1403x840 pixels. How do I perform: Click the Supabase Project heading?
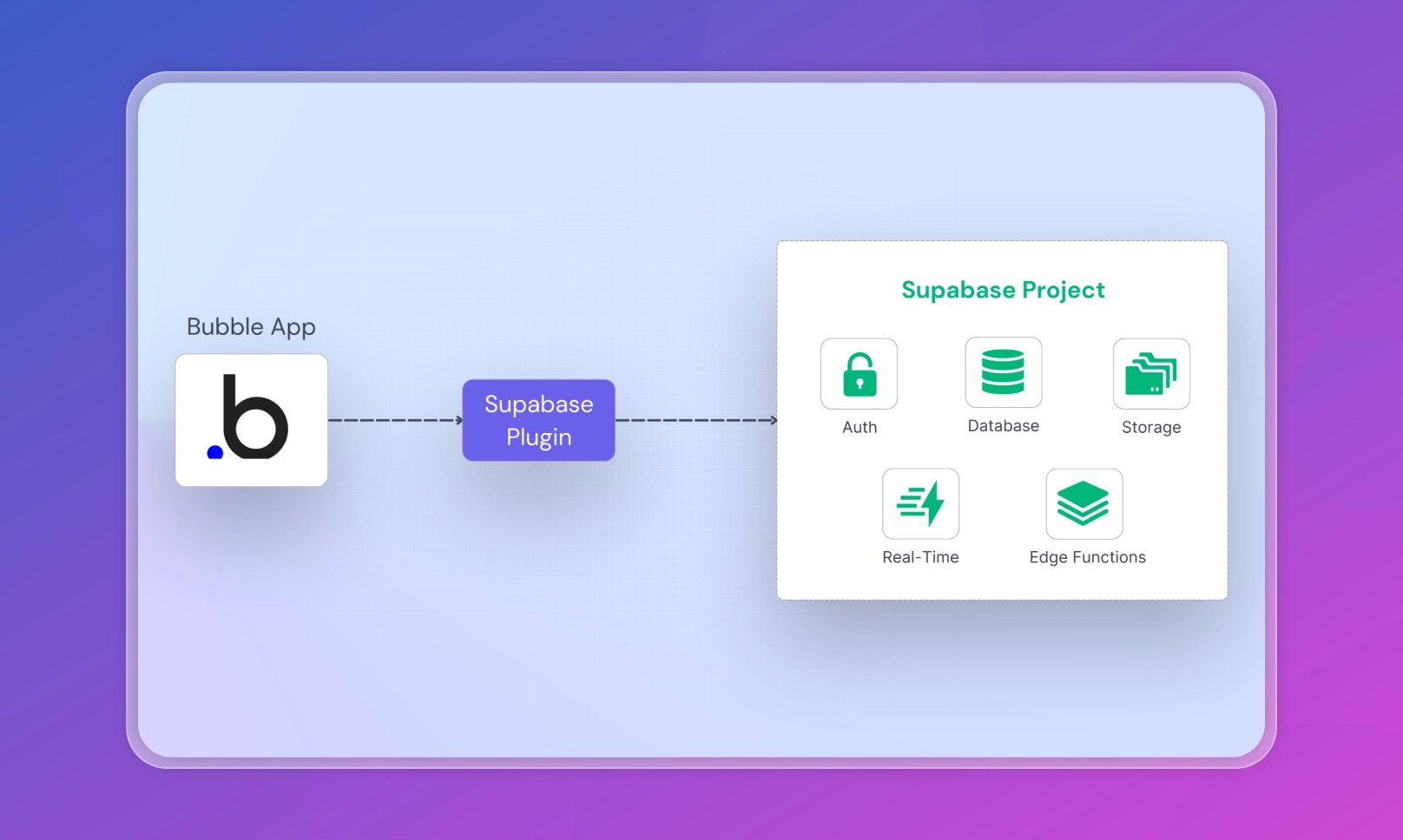pyautogui.click(x=1003, y=290)
